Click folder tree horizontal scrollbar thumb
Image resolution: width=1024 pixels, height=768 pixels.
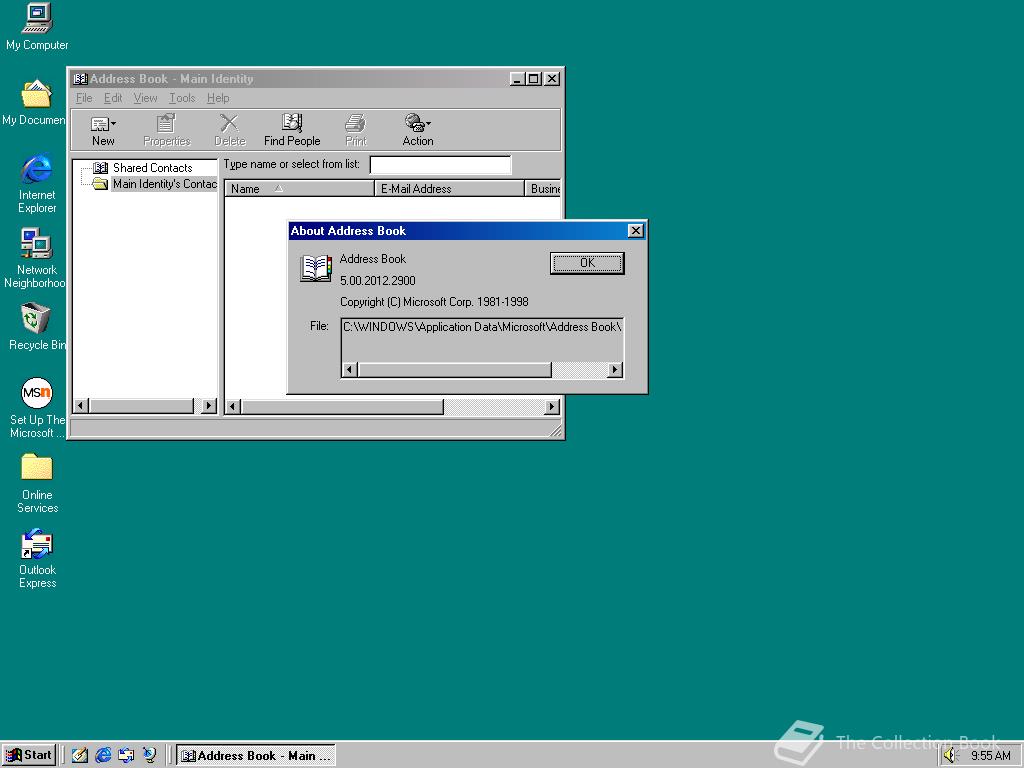(141, 406)
